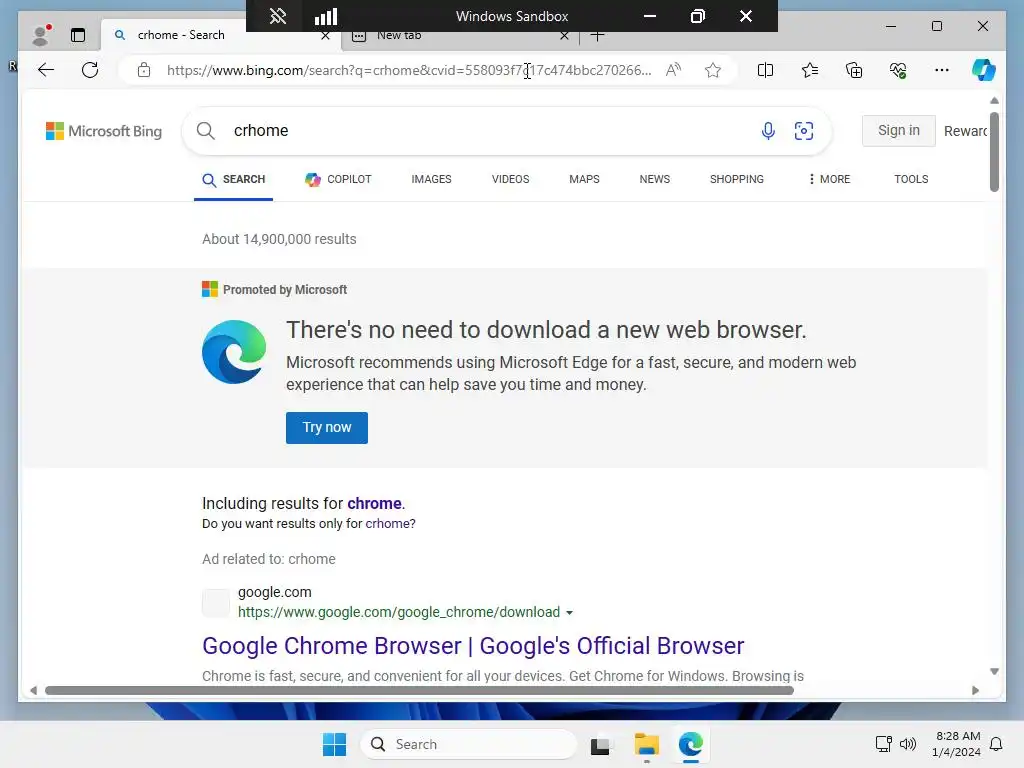Open the Collections icon
Image resolution: width=1024 pixels, height=768 pixels.
[854, 70]
